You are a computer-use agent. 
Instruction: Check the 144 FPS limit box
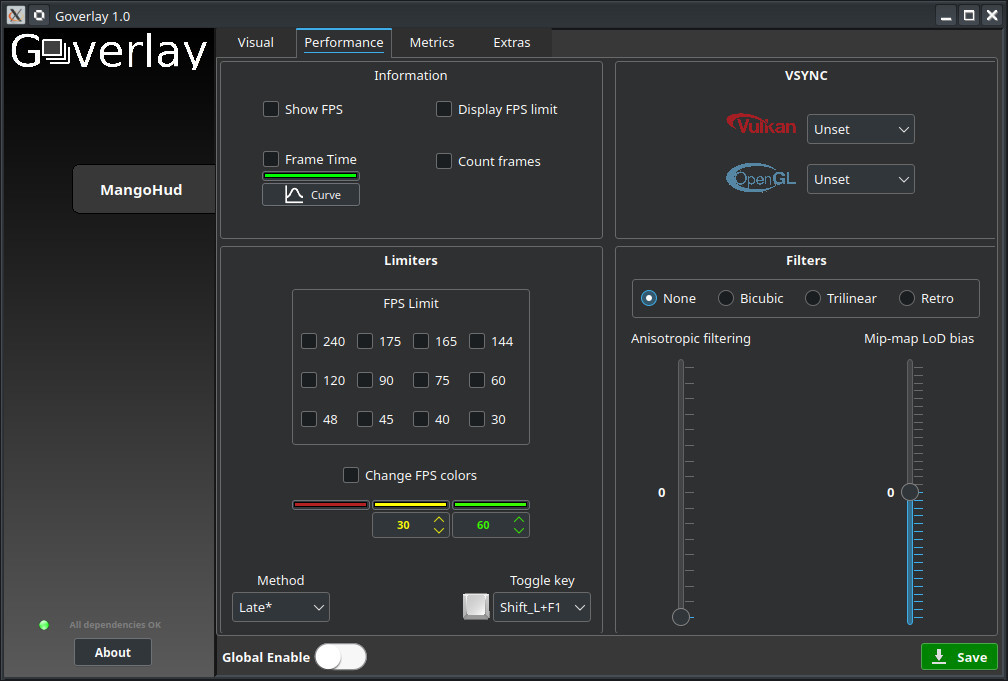[478, 341]
